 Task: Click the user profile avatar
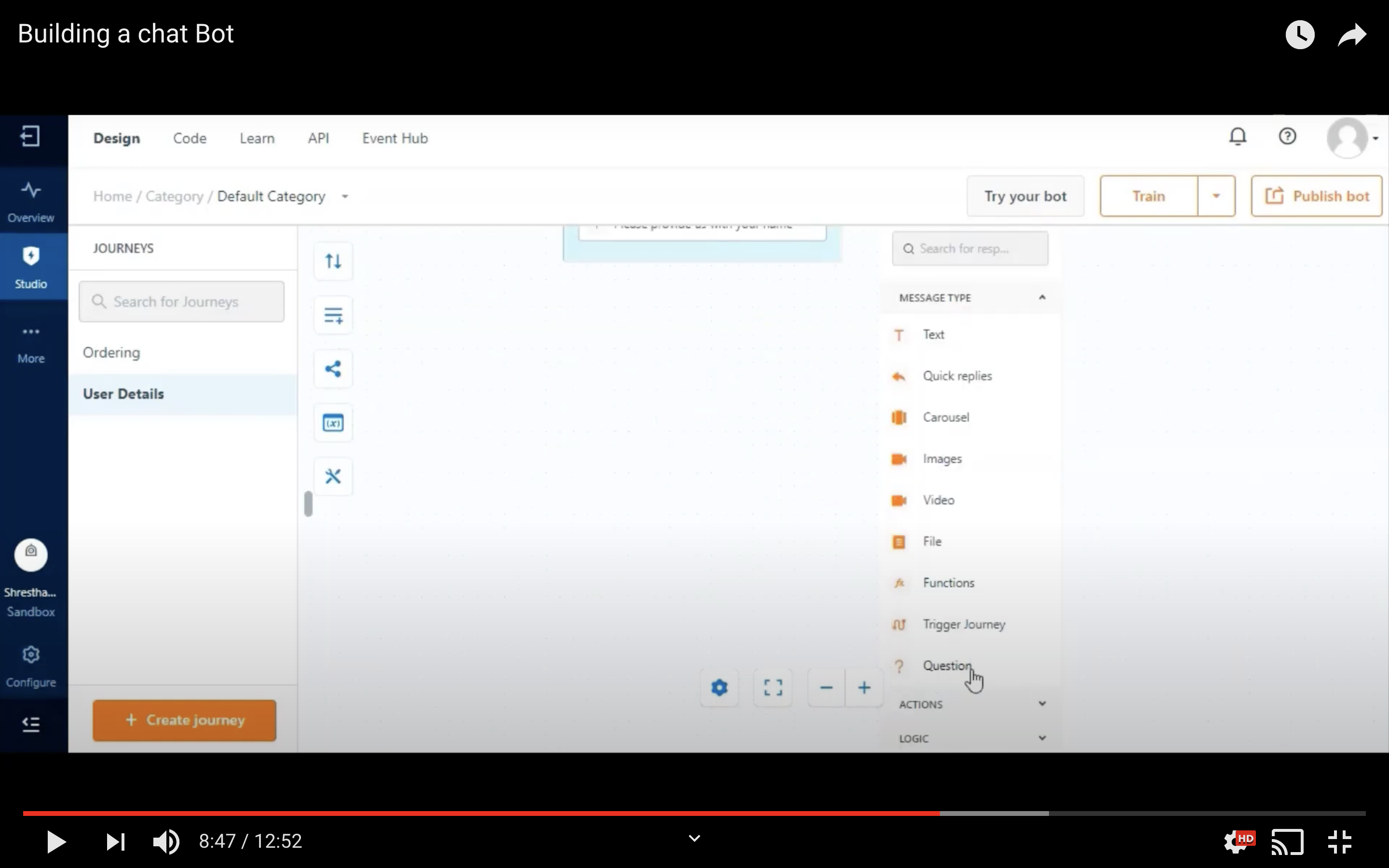tap(1347, 138)
